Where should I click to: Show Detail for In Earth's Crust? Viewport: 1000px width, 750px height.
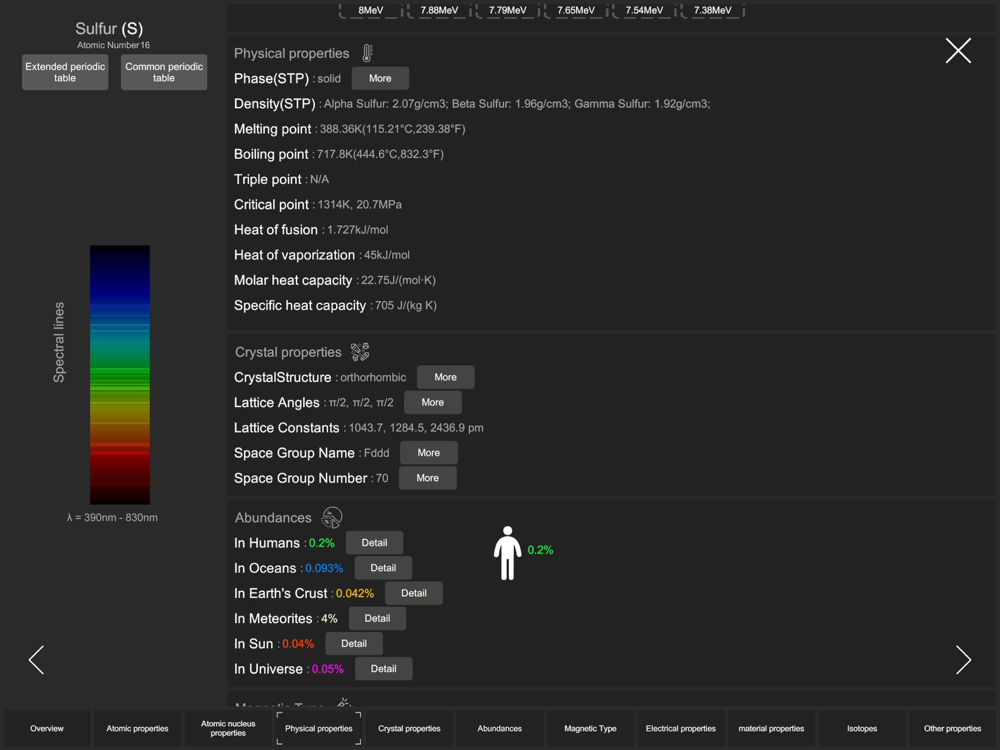click(413, 593)
